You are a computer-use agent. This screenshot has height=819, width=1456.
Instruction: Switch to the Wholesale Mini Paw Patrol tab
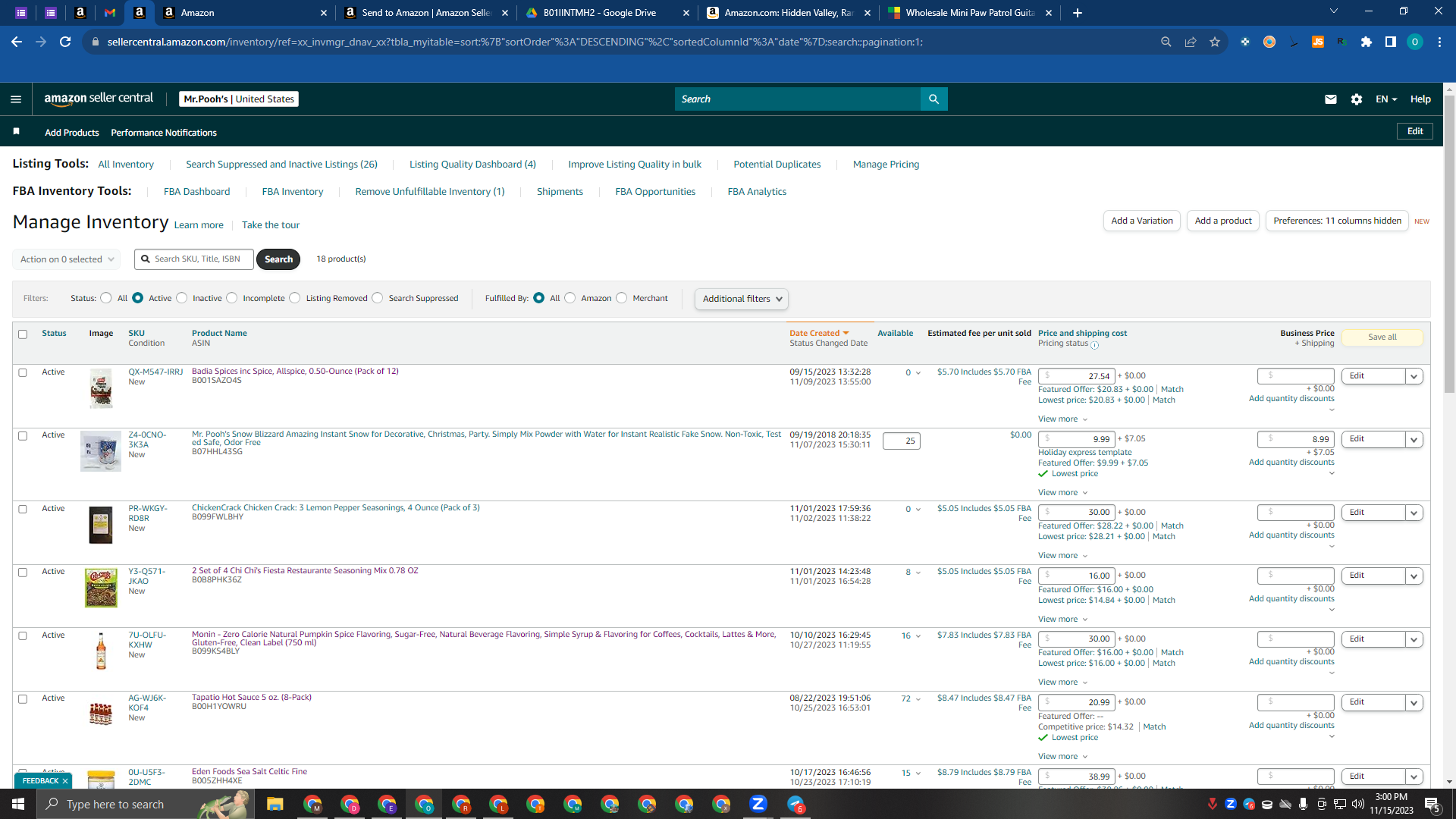(x=970, y=13)
